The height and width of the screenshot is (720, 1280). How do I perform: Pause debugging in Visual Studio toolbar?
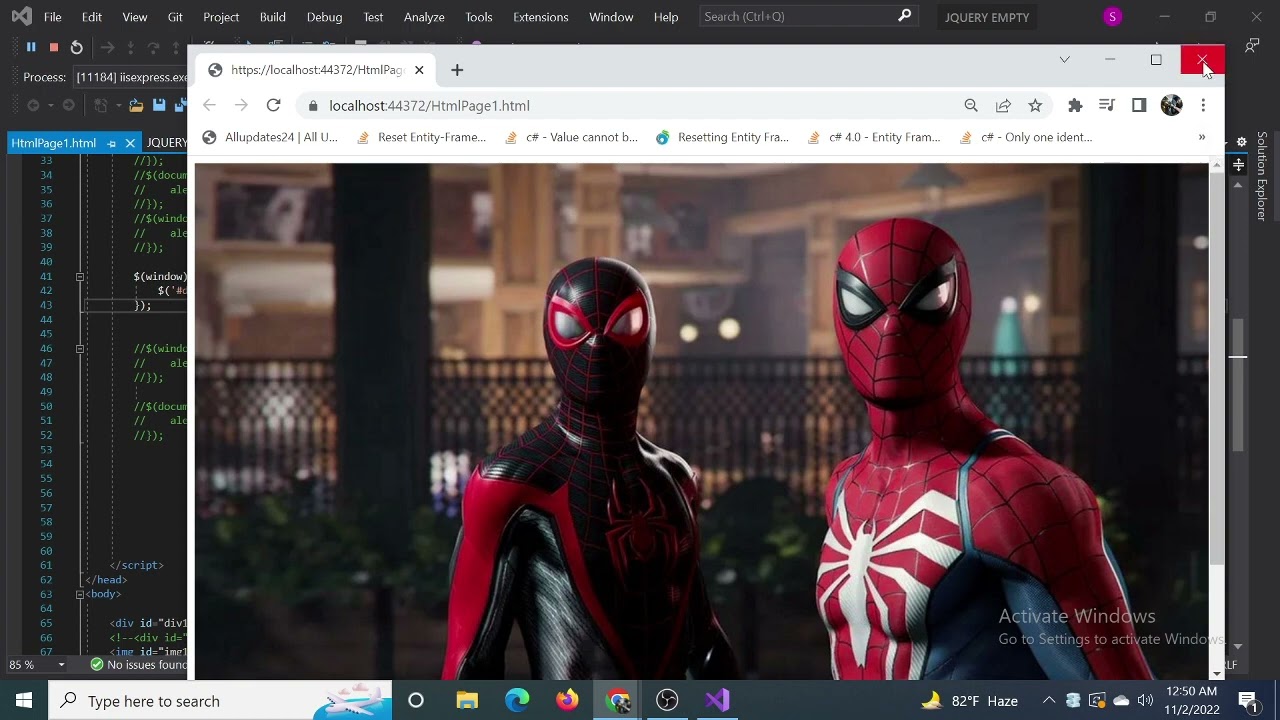(31, 47)
